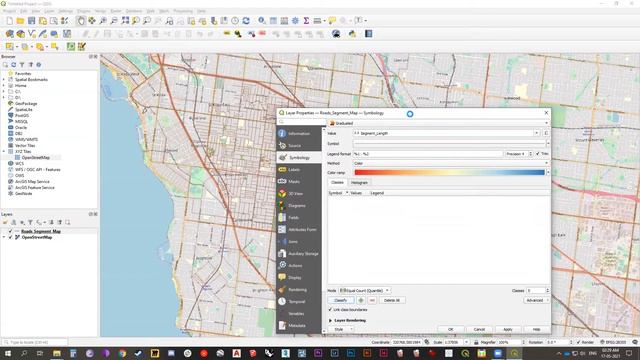The width and height of the screenshot is (640, 360).
Task: Open Diagrams section in Layer Properties
Action: tap(299, 205)
